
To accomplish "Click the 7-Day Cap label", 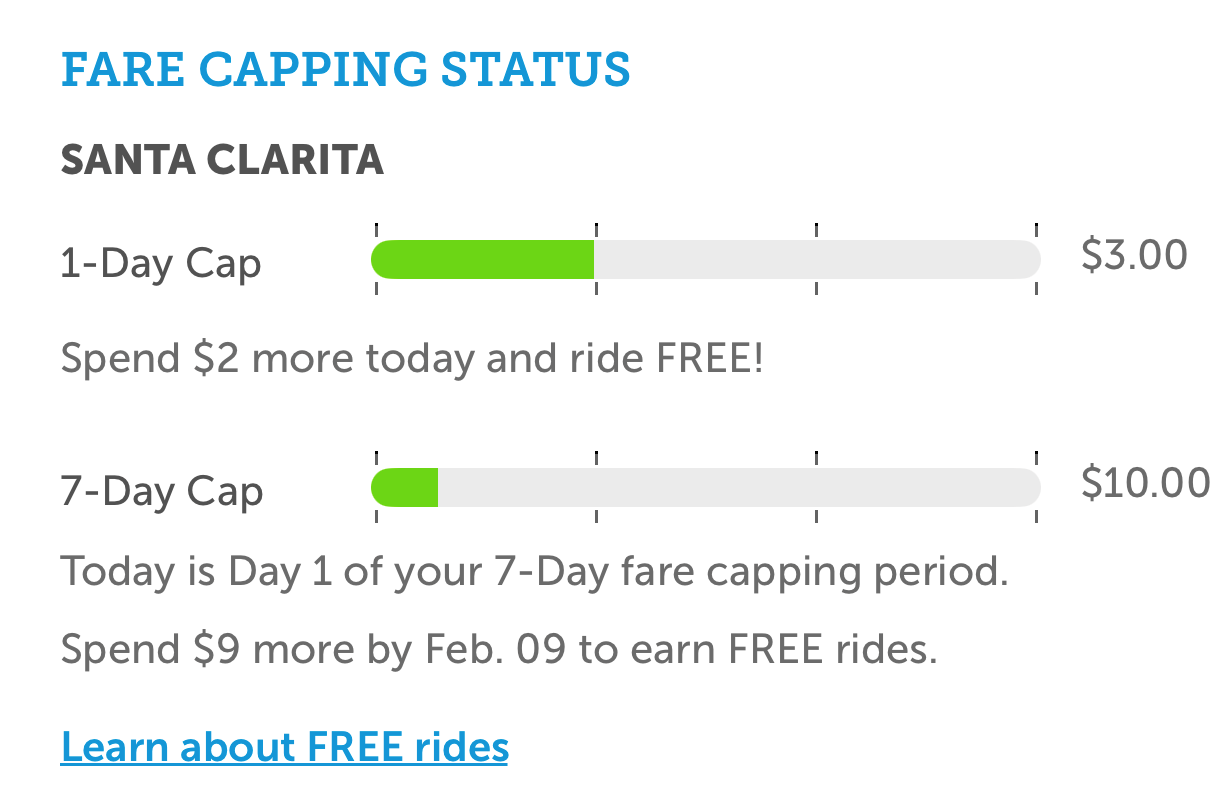I will click(x=162, y=491).
